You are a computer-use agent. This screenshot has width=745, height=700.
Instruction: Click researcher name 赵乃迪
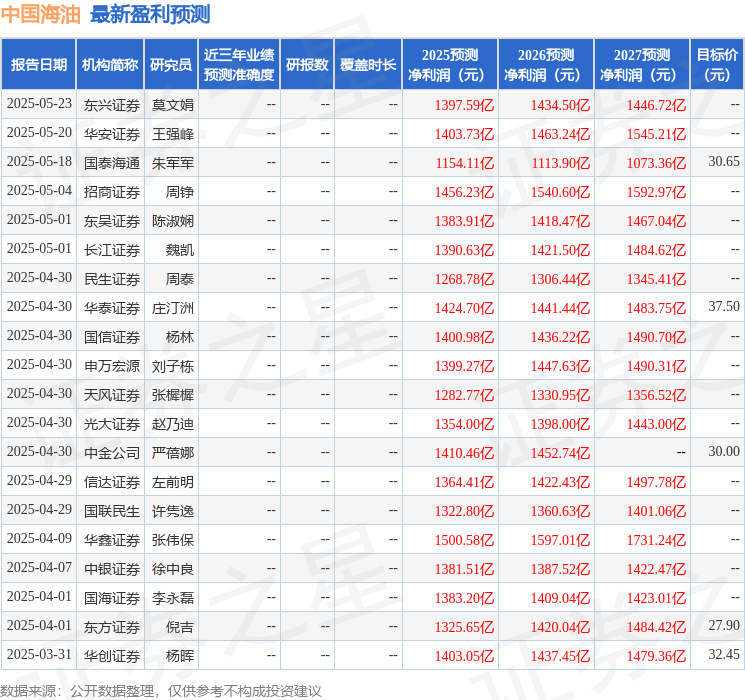pyautogui.click(x=172, y=423)
